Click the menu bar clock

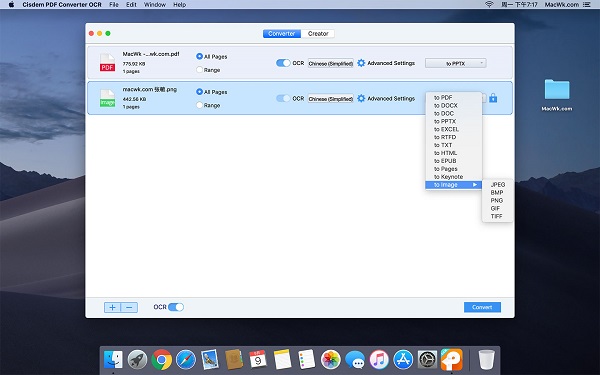pyautogui.click(x=519, y=5)
